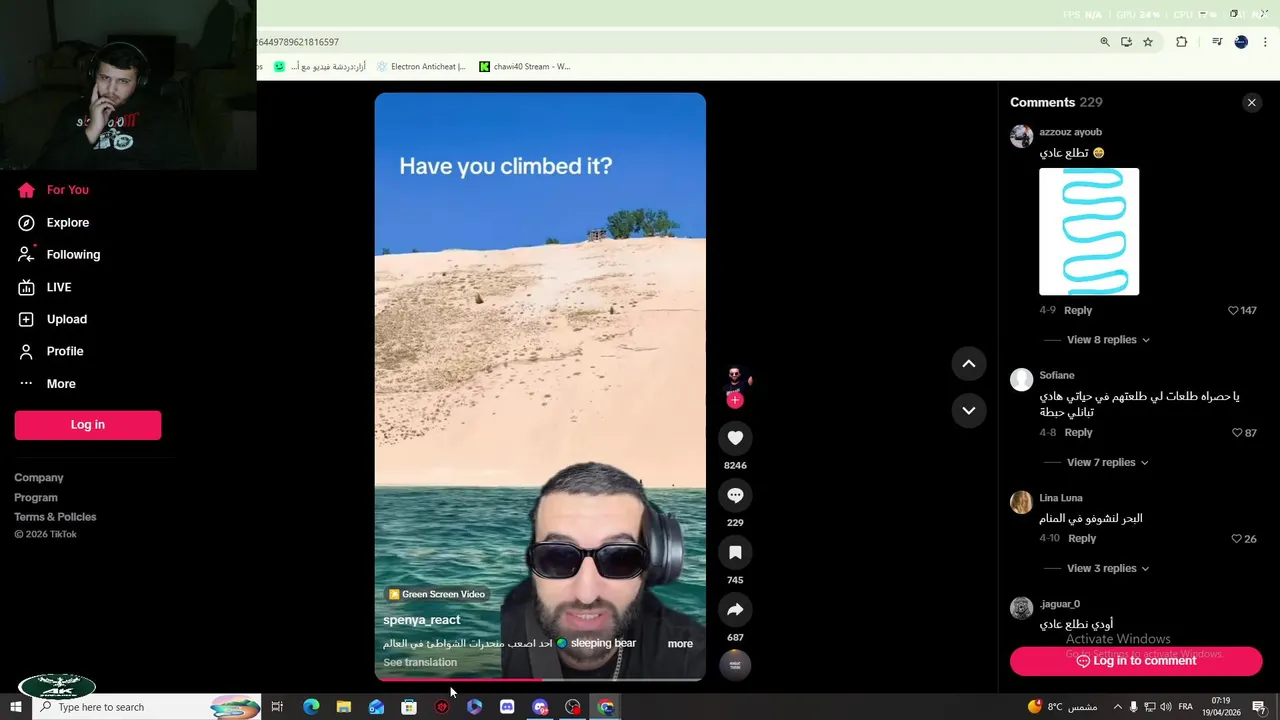Bookmark this page with the star icon
The width and height of the screenshot is (1280, 720).
[1148, 42]
